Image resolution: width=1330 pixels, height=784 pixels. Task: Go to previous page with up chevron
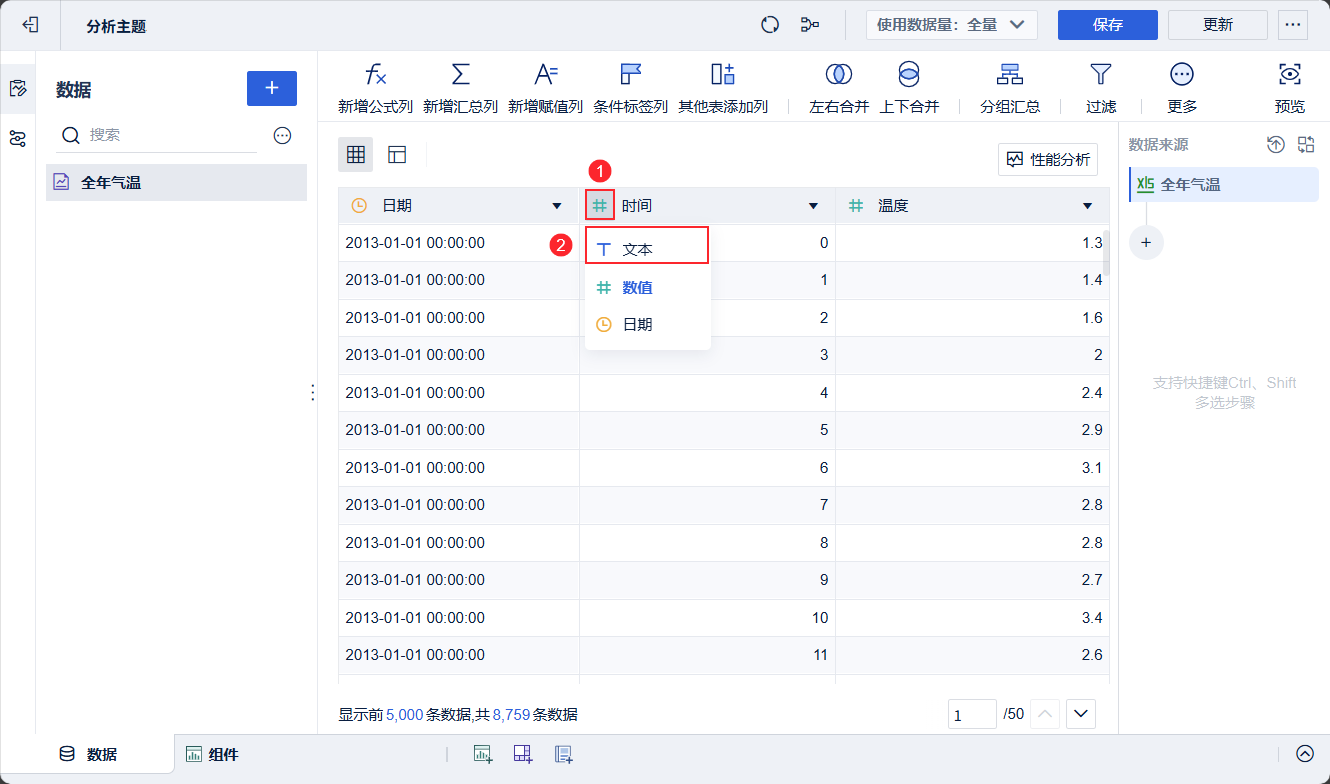pos(1045,714)
